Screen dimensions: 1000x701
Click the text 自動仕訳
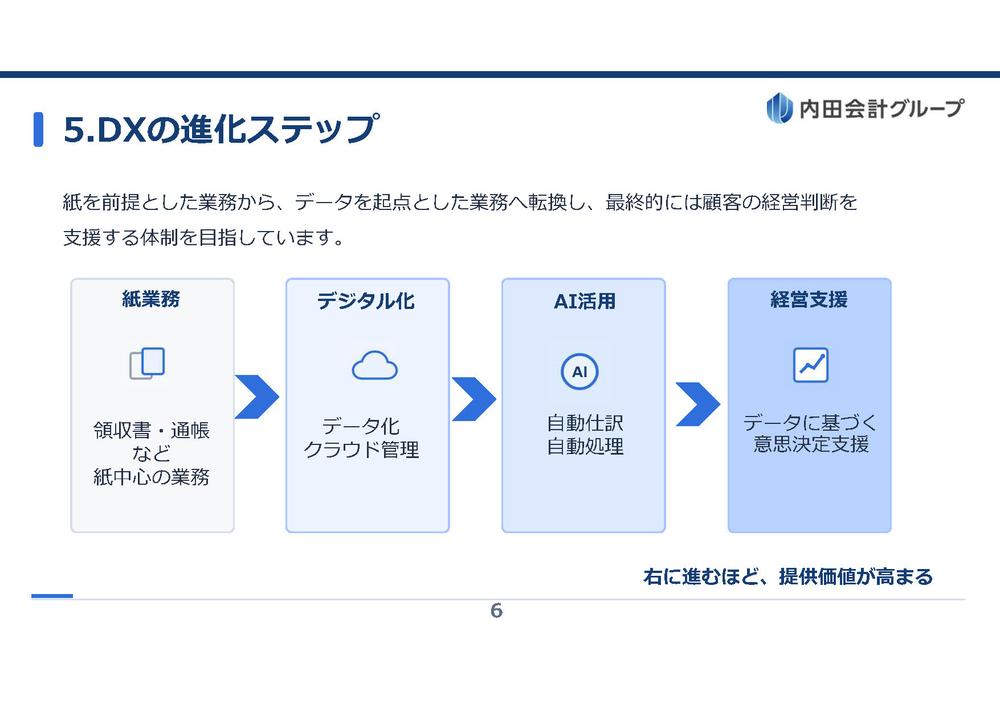click(x=585, y=422)
